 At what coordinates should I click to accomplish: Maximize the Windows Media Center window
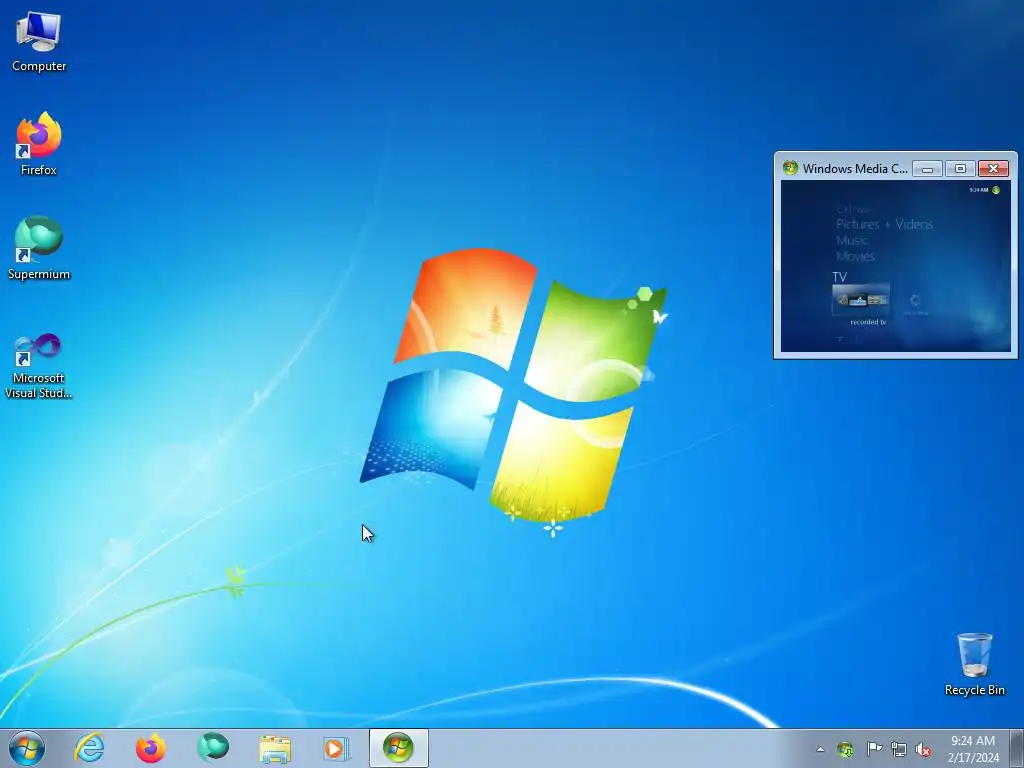(x=960, y=168)
